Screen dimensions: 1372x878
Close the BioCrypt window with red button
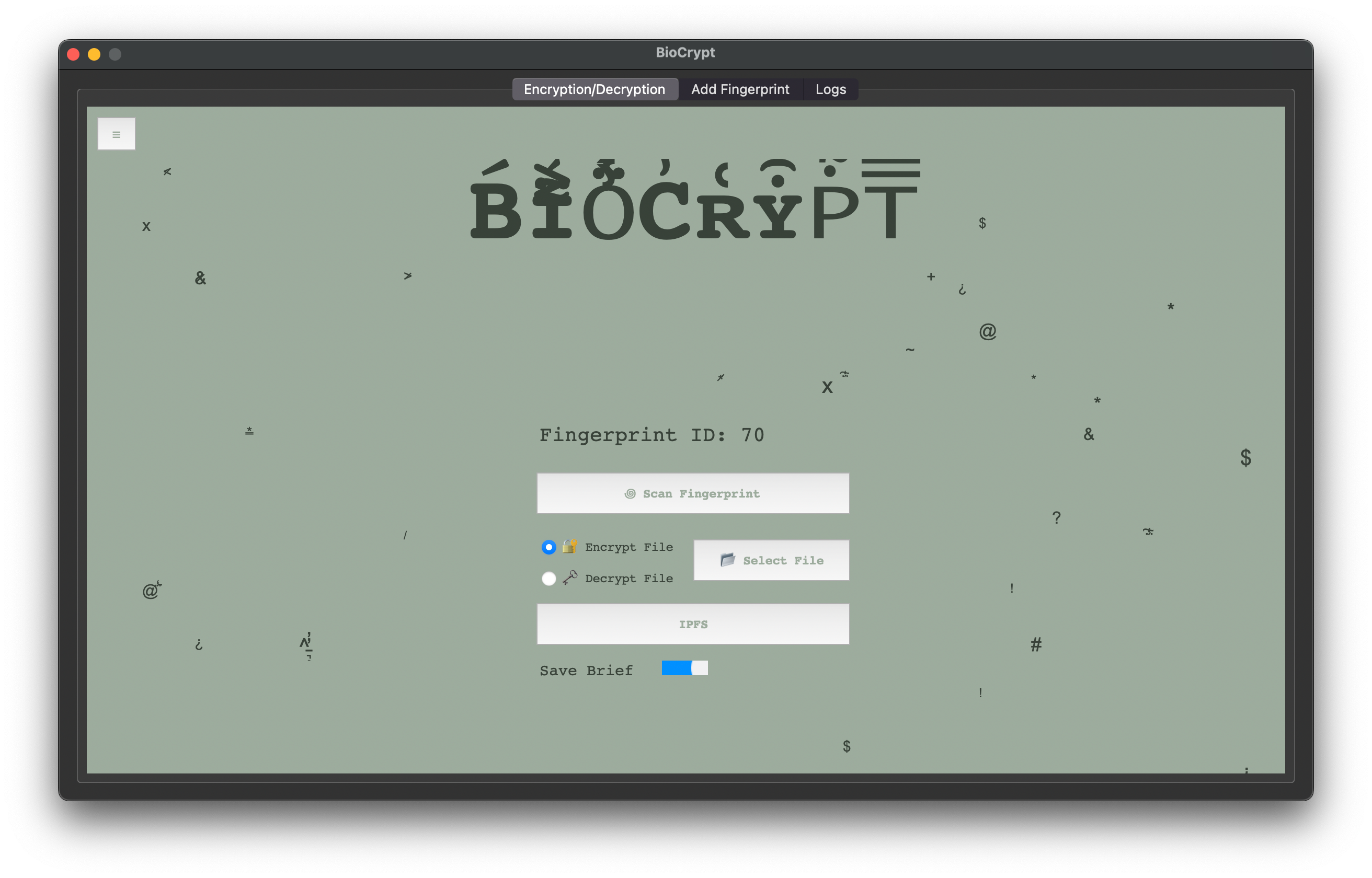coord(74,54)
